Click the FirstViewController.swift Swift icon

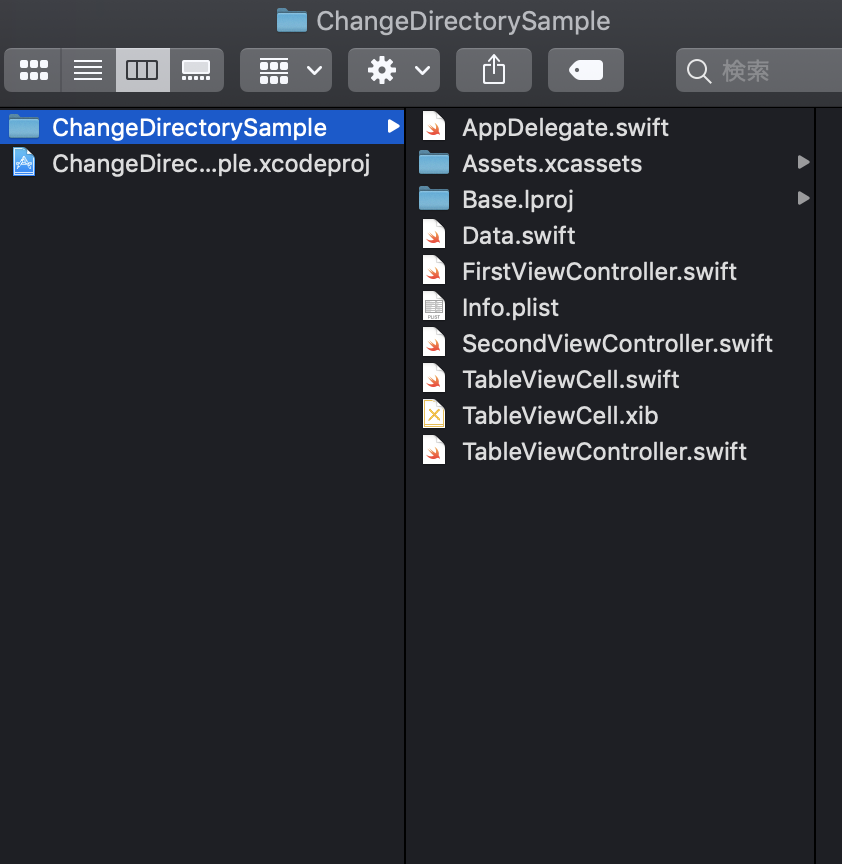pyautogui.click(x=433, y=271)
